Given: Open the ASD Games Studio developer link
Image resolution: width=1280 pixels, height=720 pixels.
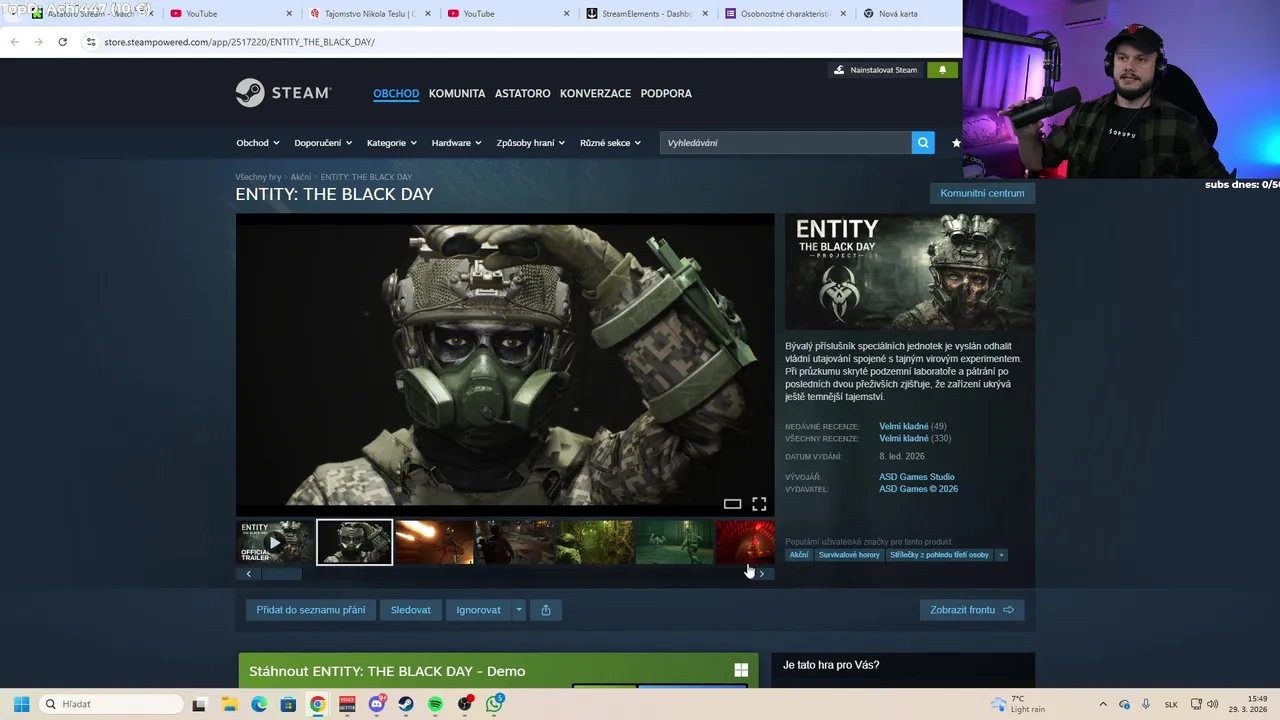Looking at the screenshot, I should click(x=917, y=477).
